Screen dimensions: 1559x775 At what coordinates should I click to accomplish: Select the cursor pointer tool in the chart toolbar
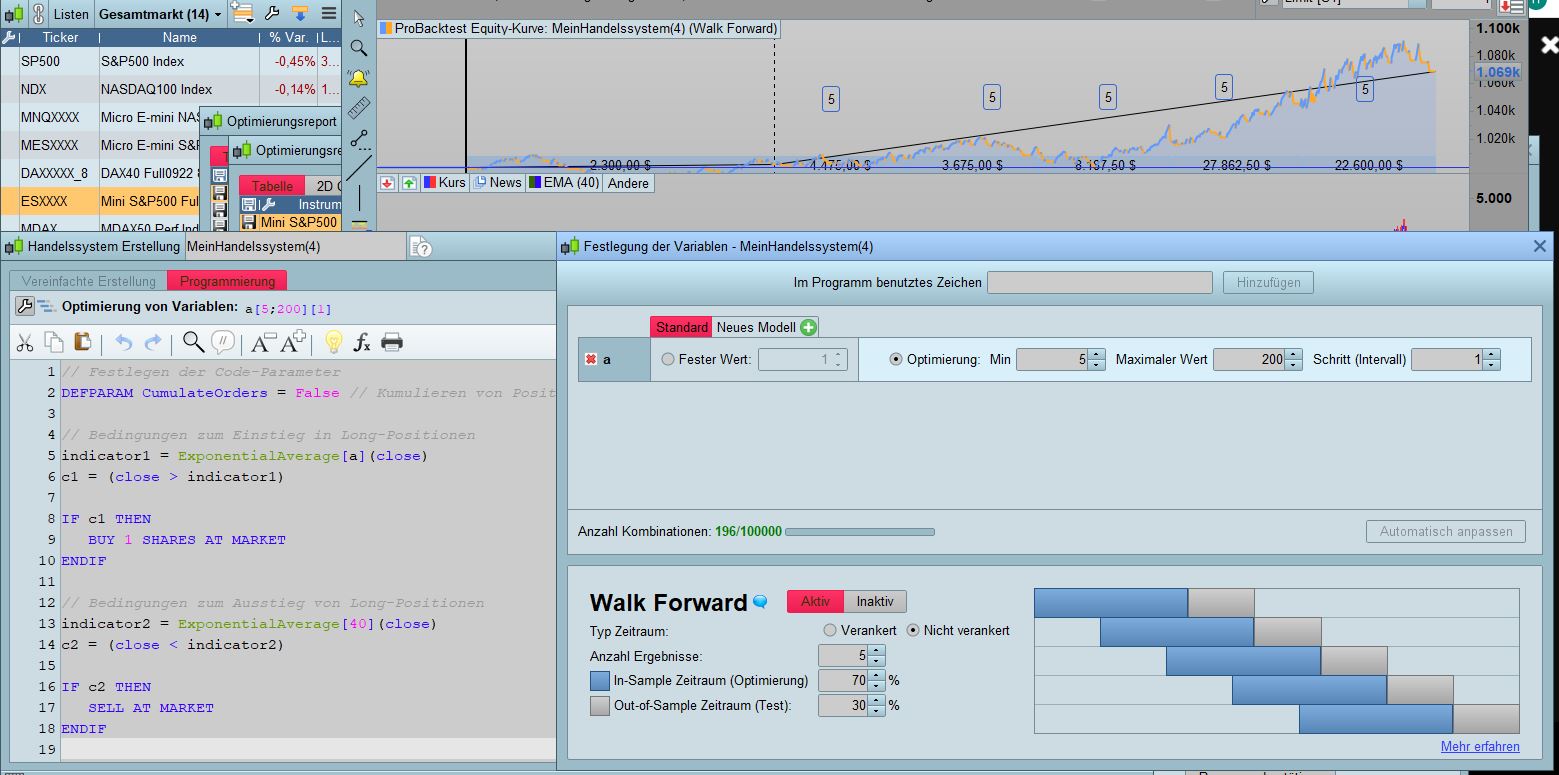[x=359, y=18]
